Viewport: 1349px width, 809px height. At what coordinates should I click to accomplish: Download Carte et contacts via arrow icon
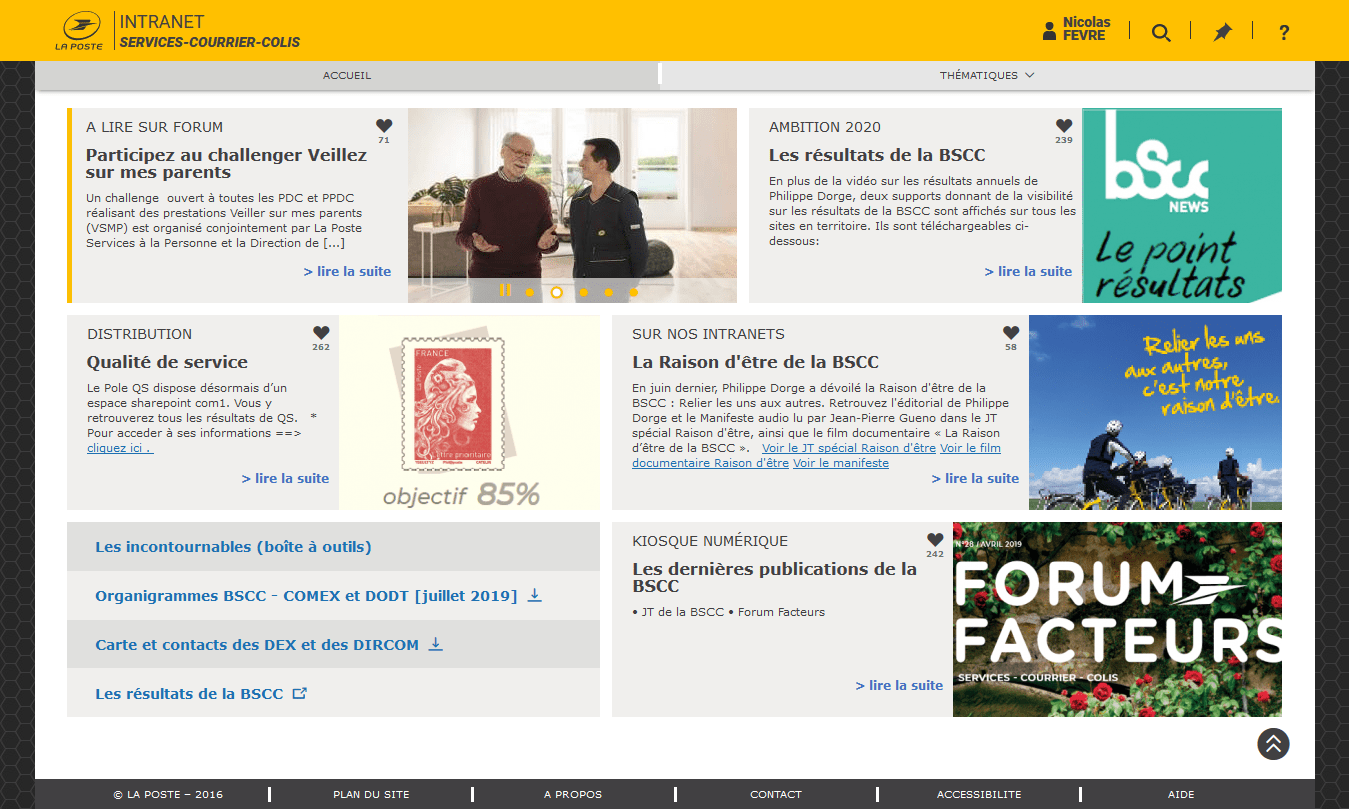click(x=436, y=644)
